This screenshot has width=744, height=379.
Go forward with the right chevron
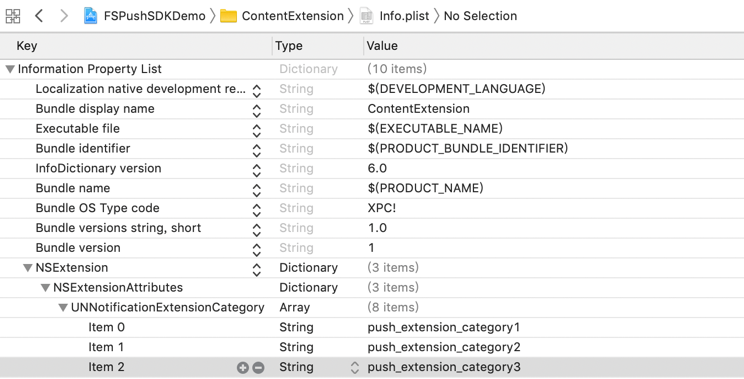point(64,16)
